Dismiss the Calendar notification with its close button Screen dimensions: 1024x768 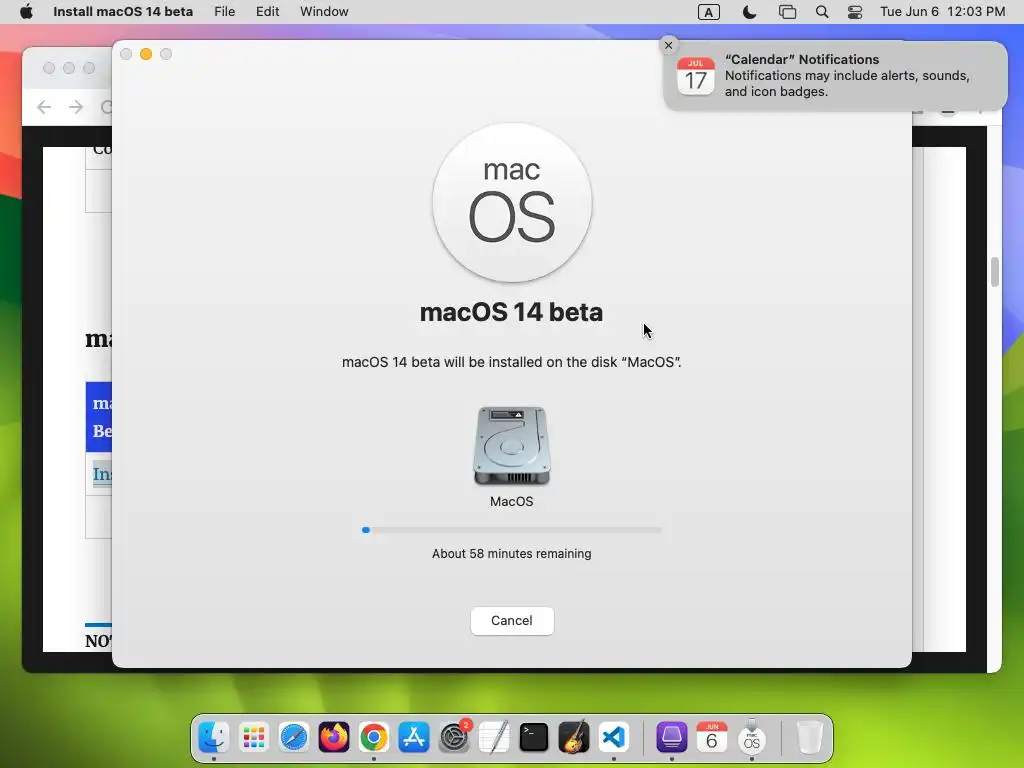(x=668, y=45)
